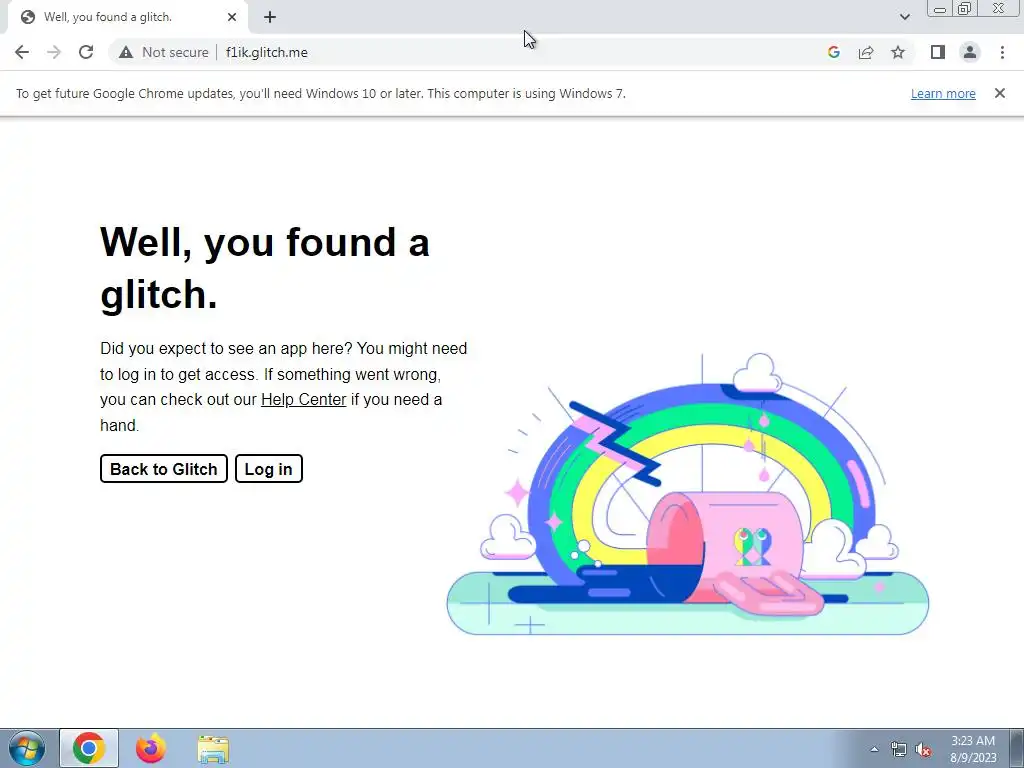This screenshot has height=768, width=1024.
Task: Show hidden system tray icons
Action: pos(874,749)
